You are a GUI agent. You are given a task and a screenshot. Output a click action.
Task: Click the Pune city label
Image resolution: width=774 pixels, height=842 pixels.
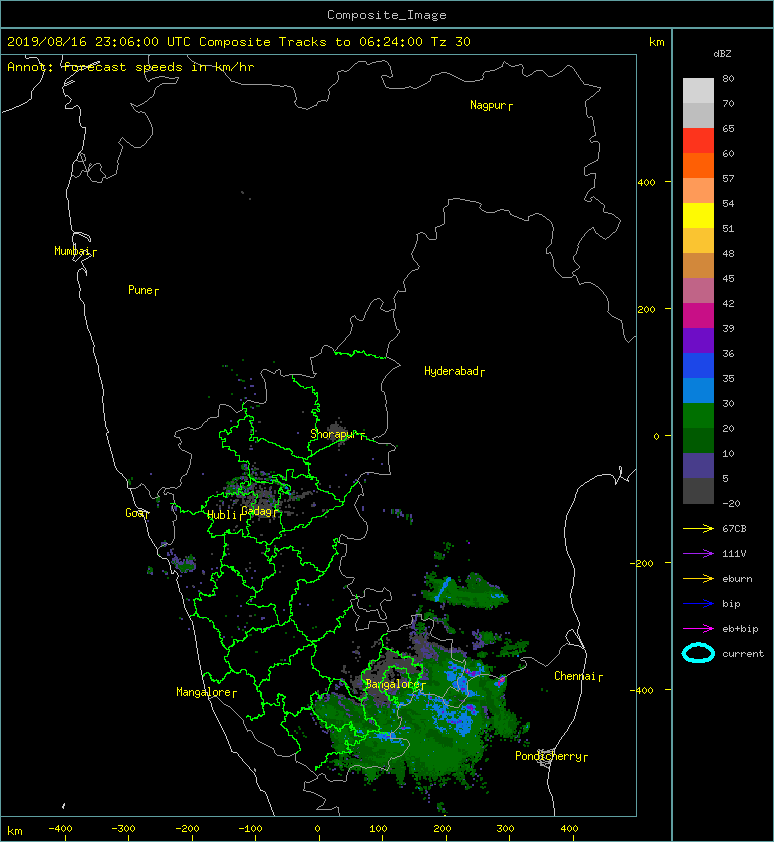point(143,290)
